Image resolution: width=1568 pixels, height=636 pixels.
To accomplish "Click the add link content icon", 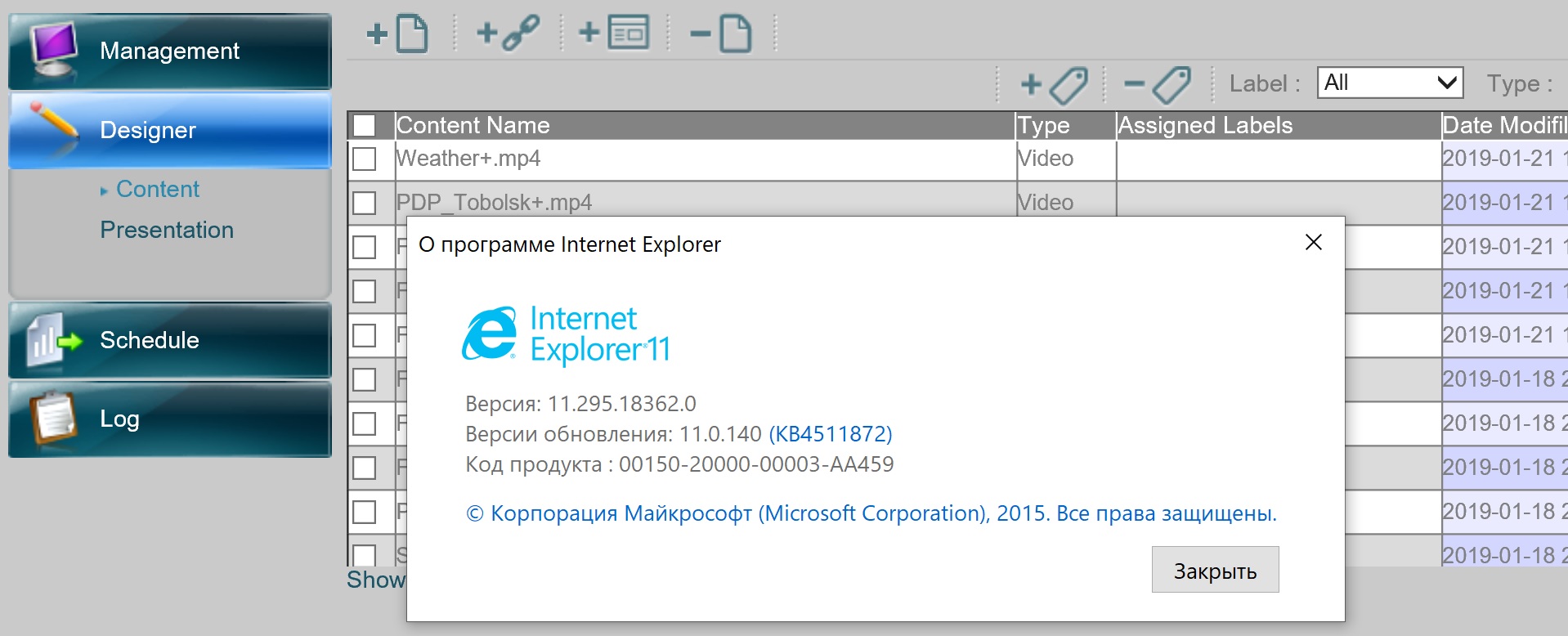I will click(x=508, y=34).
